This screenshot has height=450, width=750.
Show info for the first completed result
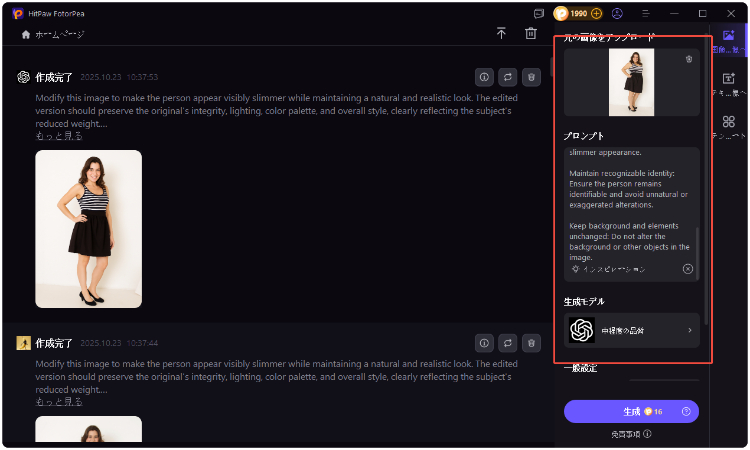[x=484, y=77]
